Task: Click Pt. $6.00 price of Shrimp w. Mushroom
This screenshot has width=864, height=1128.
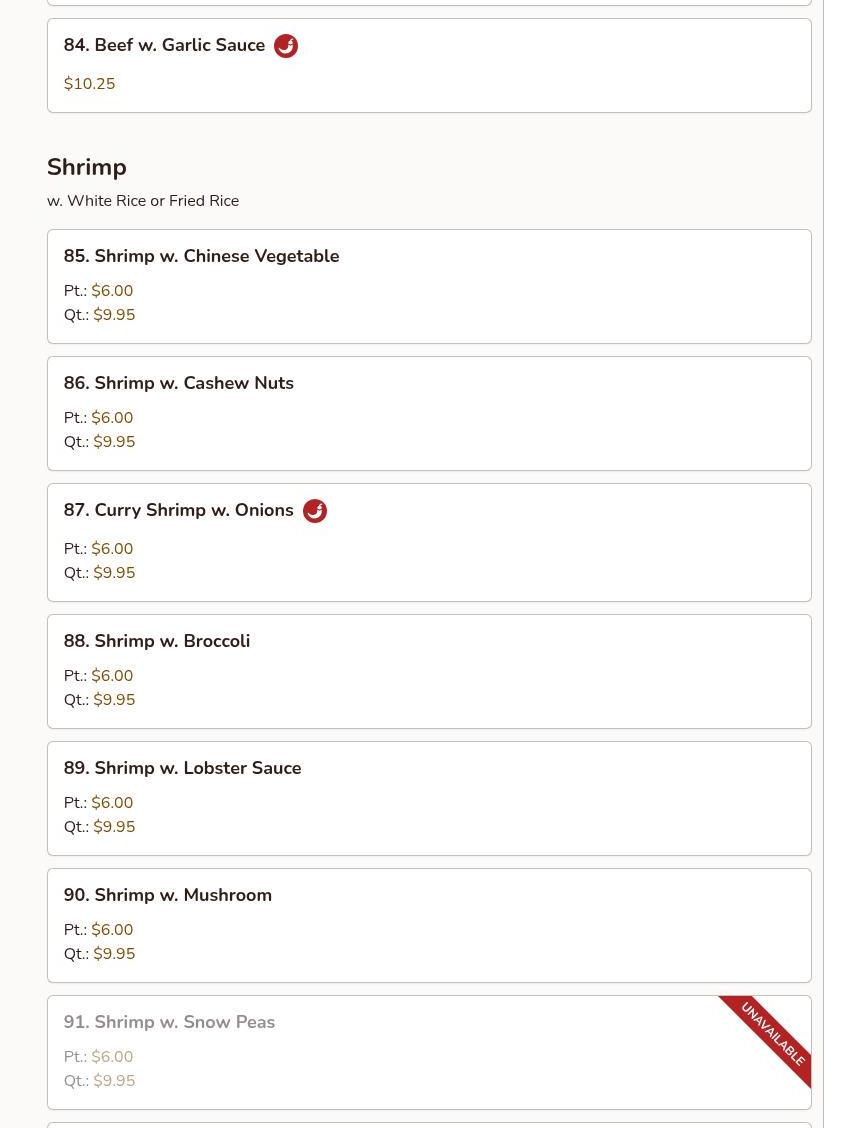Action: point(112,930)
